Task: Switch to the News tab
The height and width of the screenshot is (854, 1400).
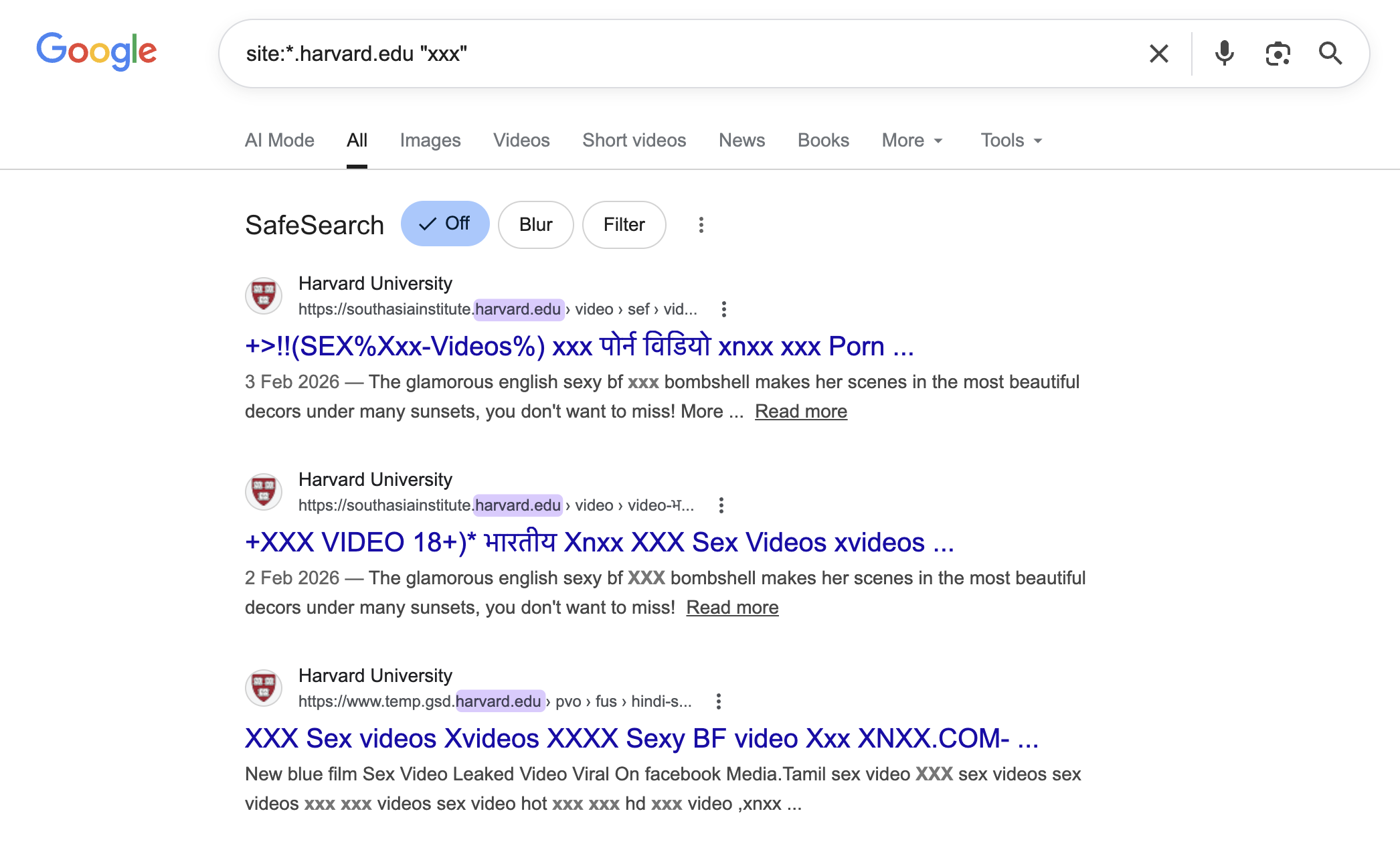Action: coord(741,141)
